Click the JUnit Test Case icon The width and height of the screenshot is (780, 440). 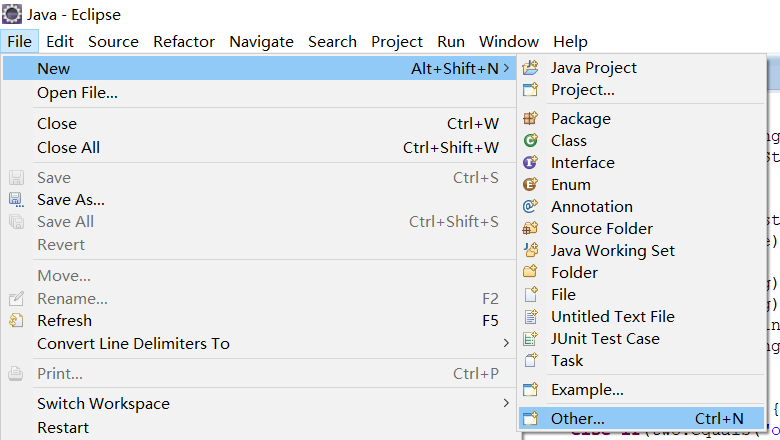(x=530, y=338)
